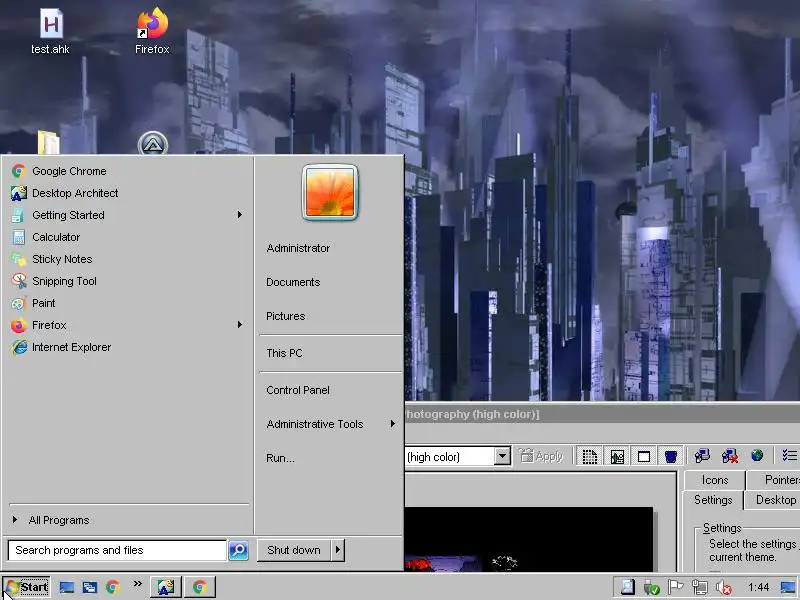Open Paint from Start menu
Viewport: 800px width, 600px height.
(128, 303)
